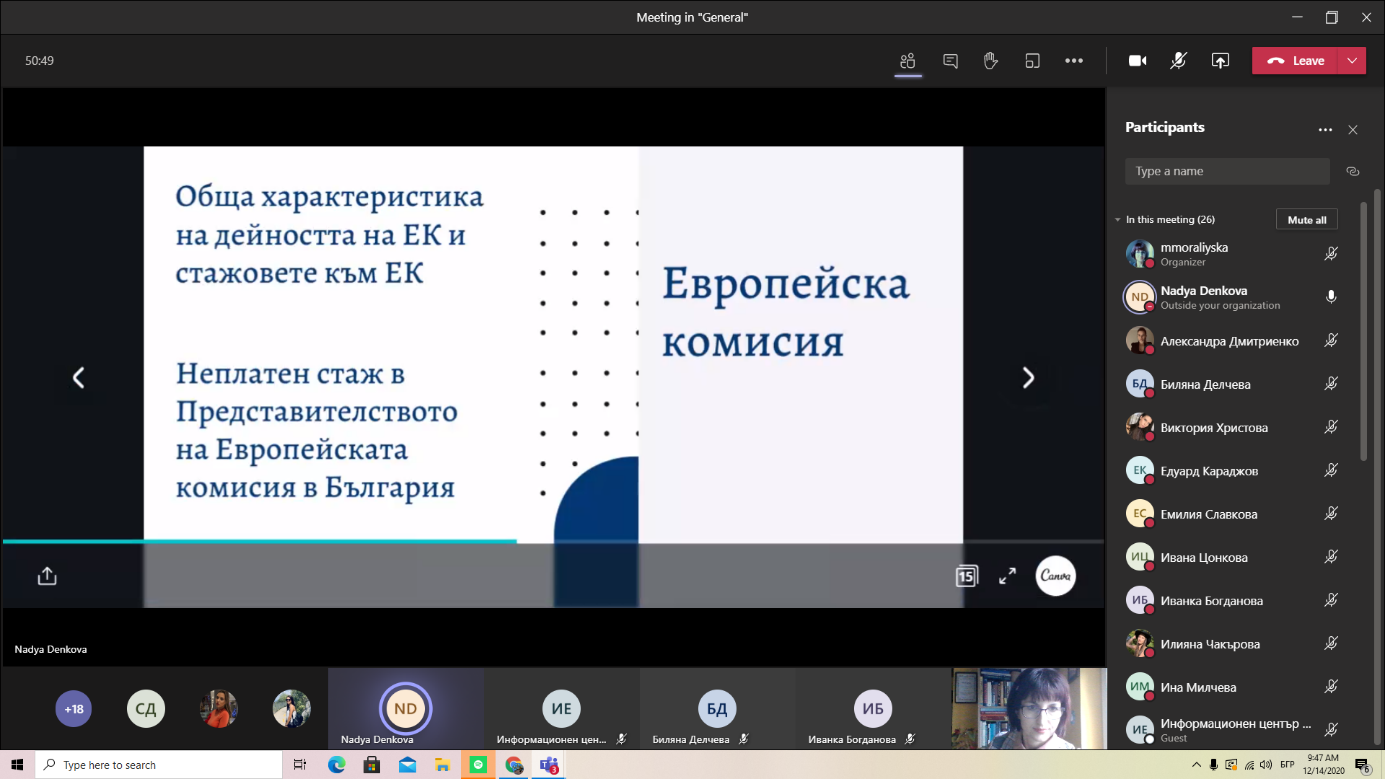The height and width of the screenshot is (779, 1385).
Task: Select Виктория Христова in participants list
Action: pyautogui.click(x=1232, y=427)
